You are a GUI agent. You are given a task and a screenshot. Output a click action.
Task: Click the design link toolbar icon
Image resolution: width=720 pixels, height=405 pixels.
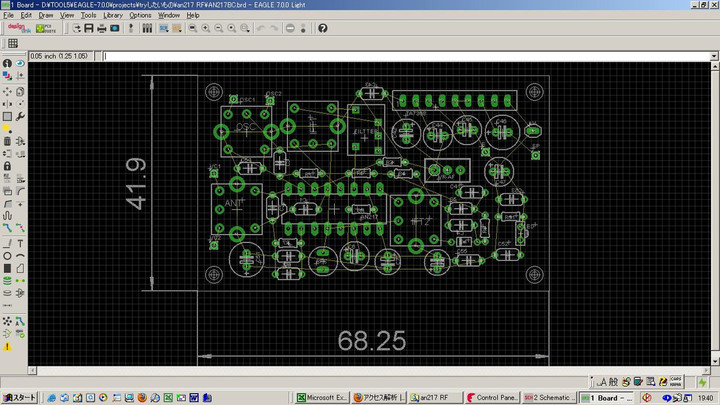[x=19, y=28]
